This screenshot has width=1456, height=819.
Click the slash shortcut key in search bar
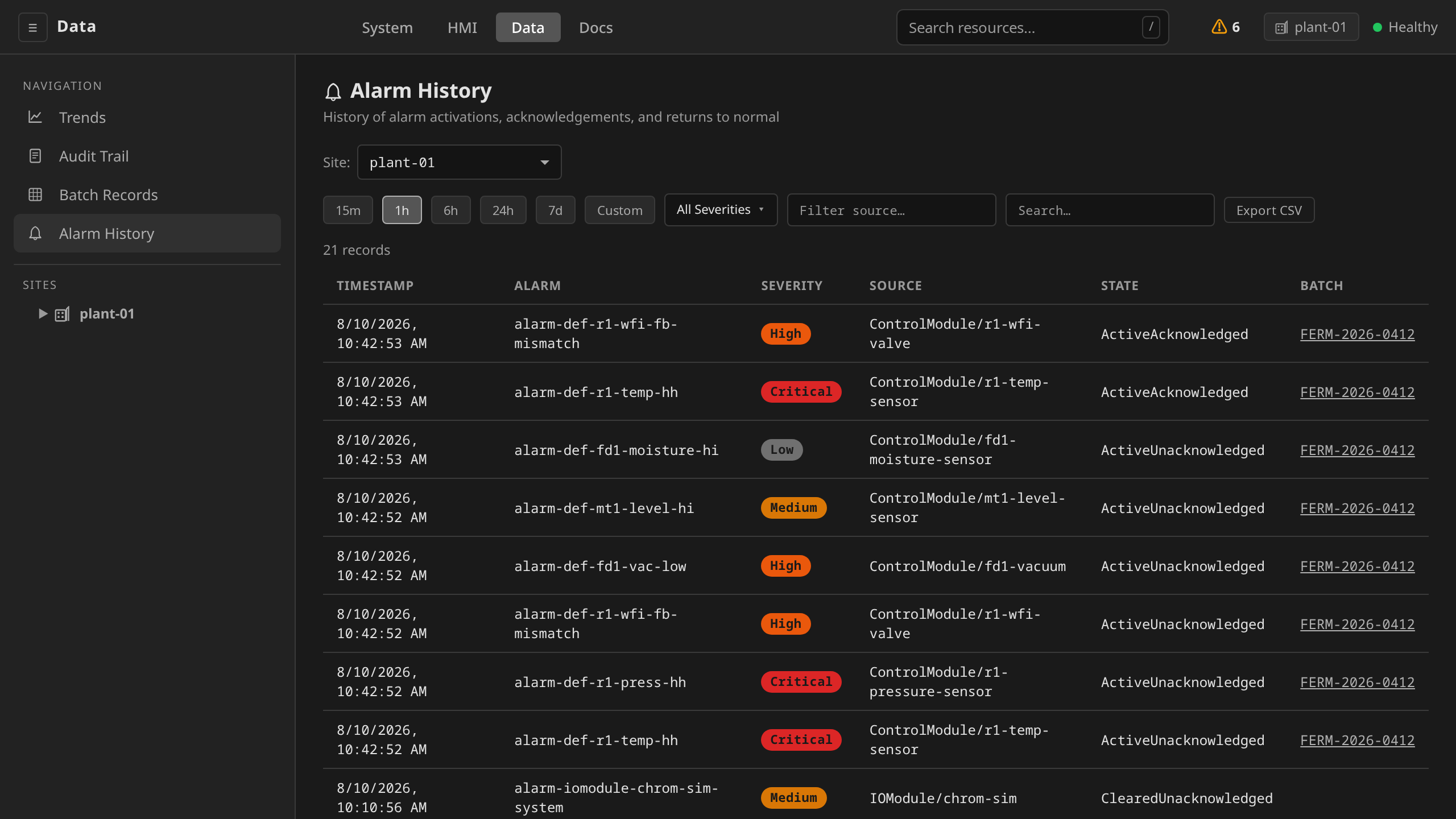tap(1151, 27)
